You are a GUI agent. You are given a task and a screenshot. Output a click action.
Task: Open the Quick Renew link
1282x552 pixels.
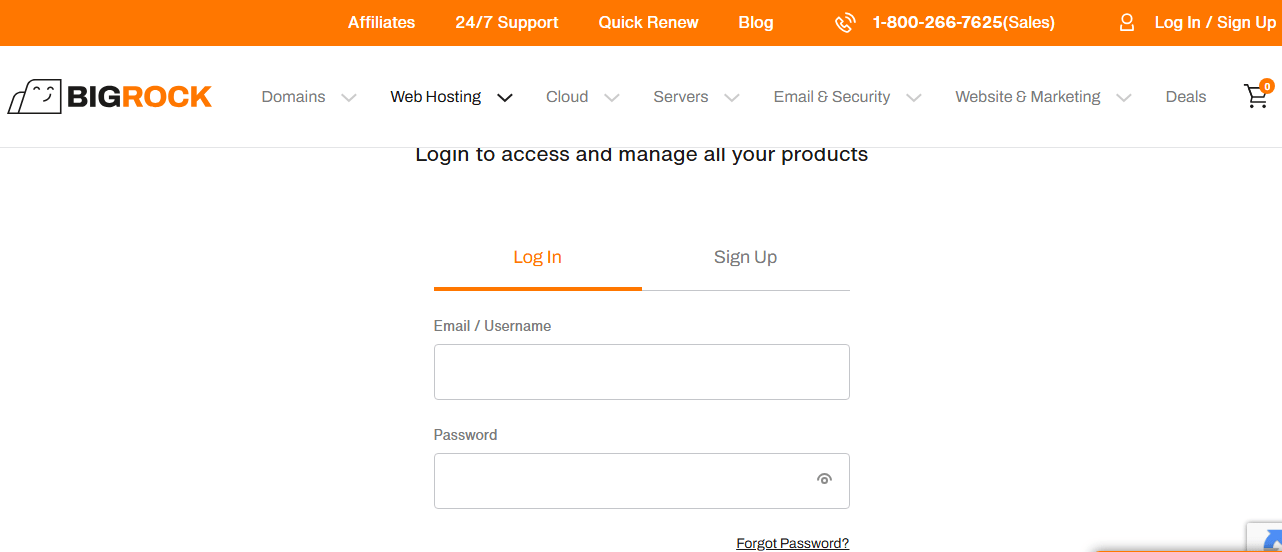pyautogui.click(x=648, y=23)
